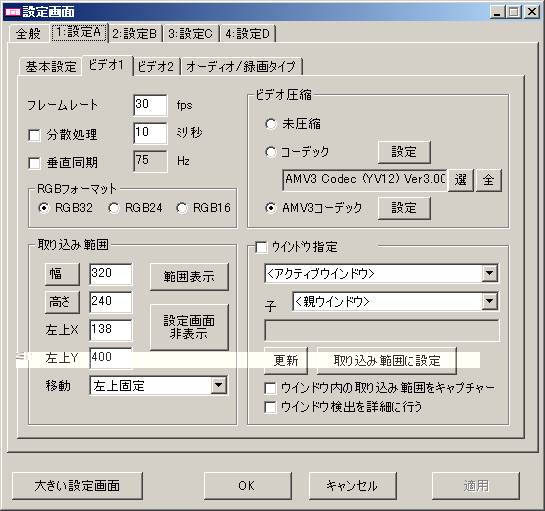Choose the 未圧縮 radio option
Screen dimensions: 545x511
[x=270, y=124]
